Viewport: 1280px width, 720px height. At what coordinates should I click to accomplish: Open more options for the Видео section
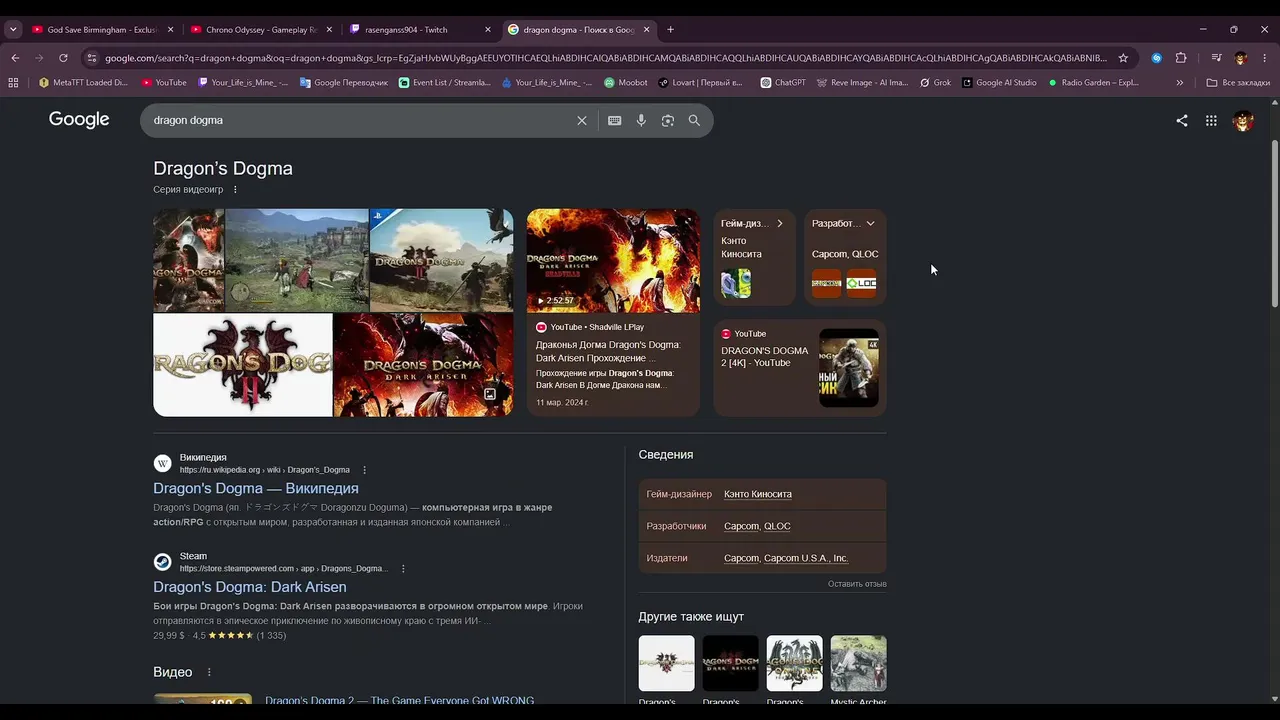pyautogui.click(x=209, y=672)
